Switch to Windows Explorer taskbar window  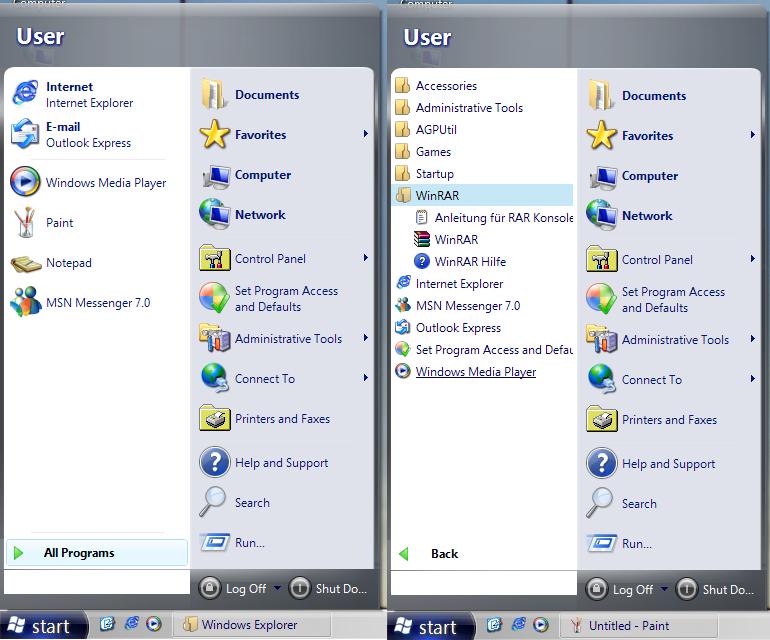click(x=249, y=625)
